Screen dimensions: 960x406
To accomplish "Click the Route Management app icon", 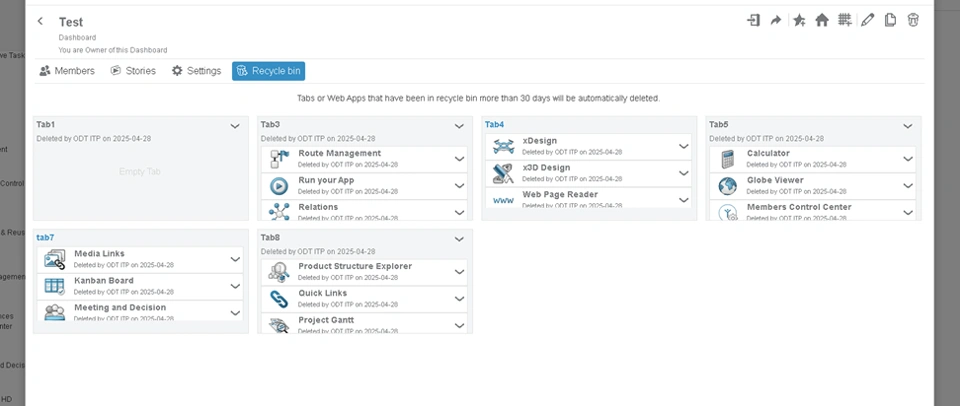I will (279, 159).
